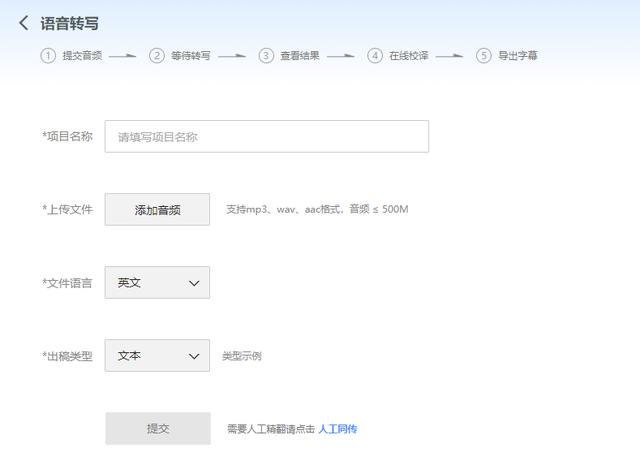
Task: Select step 4 circle for 在线校译
Action: tap(375, 56)
